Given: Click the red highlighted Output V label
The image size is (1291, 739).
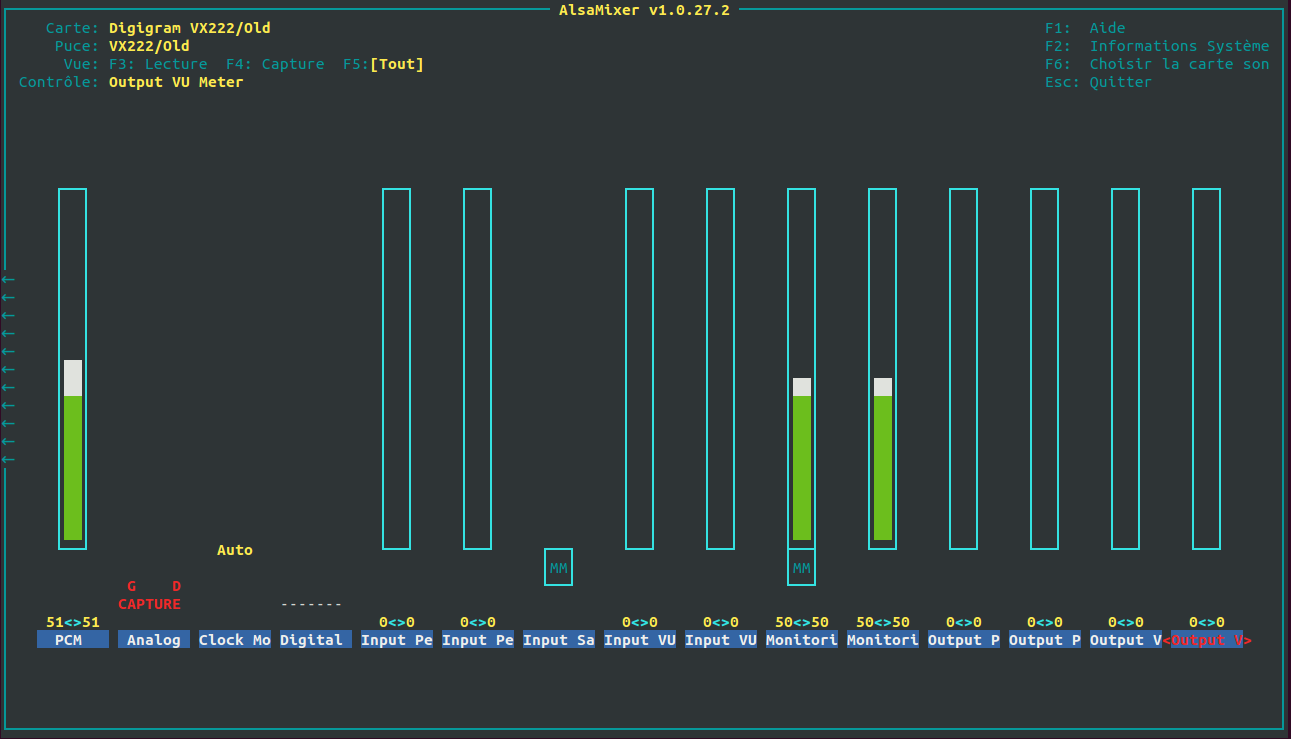Looking at the screenshot, I should point(1207,640).
